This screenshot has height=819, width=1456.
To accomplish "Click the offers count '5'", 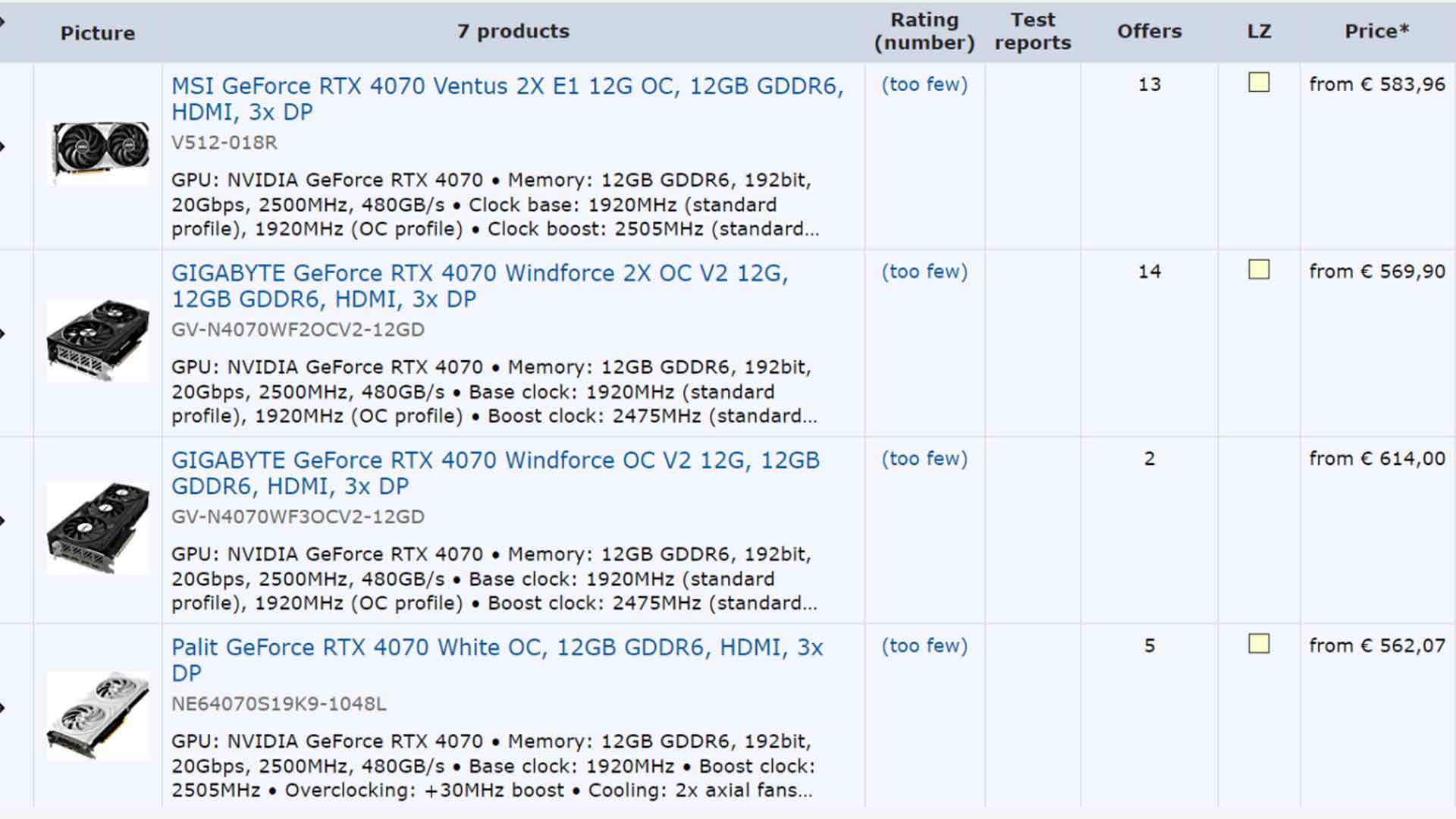I will tap(1150, 646).
